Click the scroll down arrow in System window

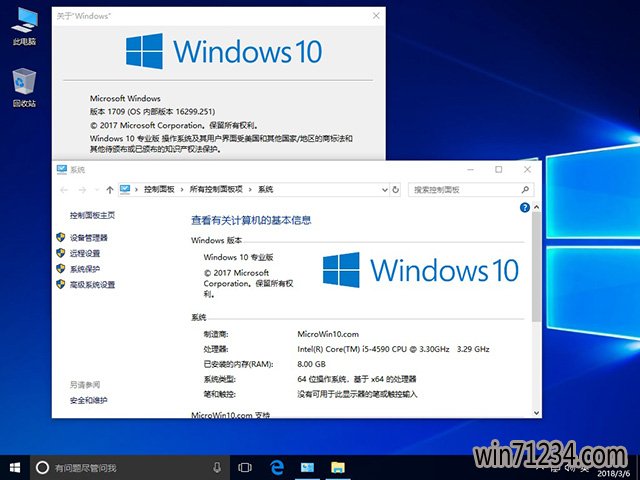[536, 413]
